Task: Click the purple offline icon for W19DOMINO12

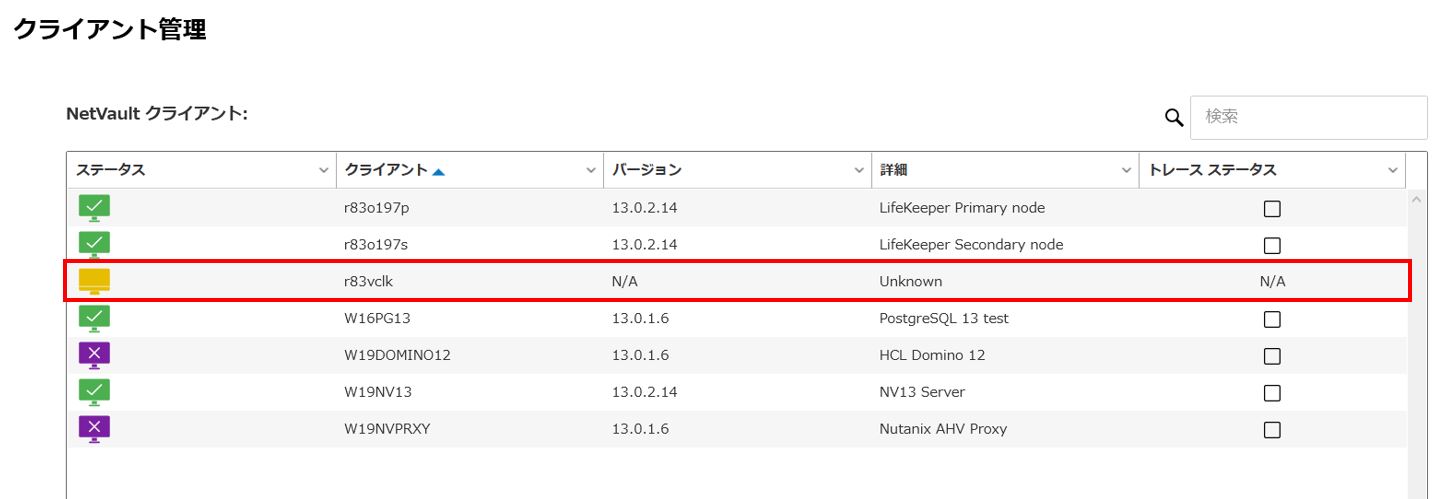Action: (x=94, y=355)
